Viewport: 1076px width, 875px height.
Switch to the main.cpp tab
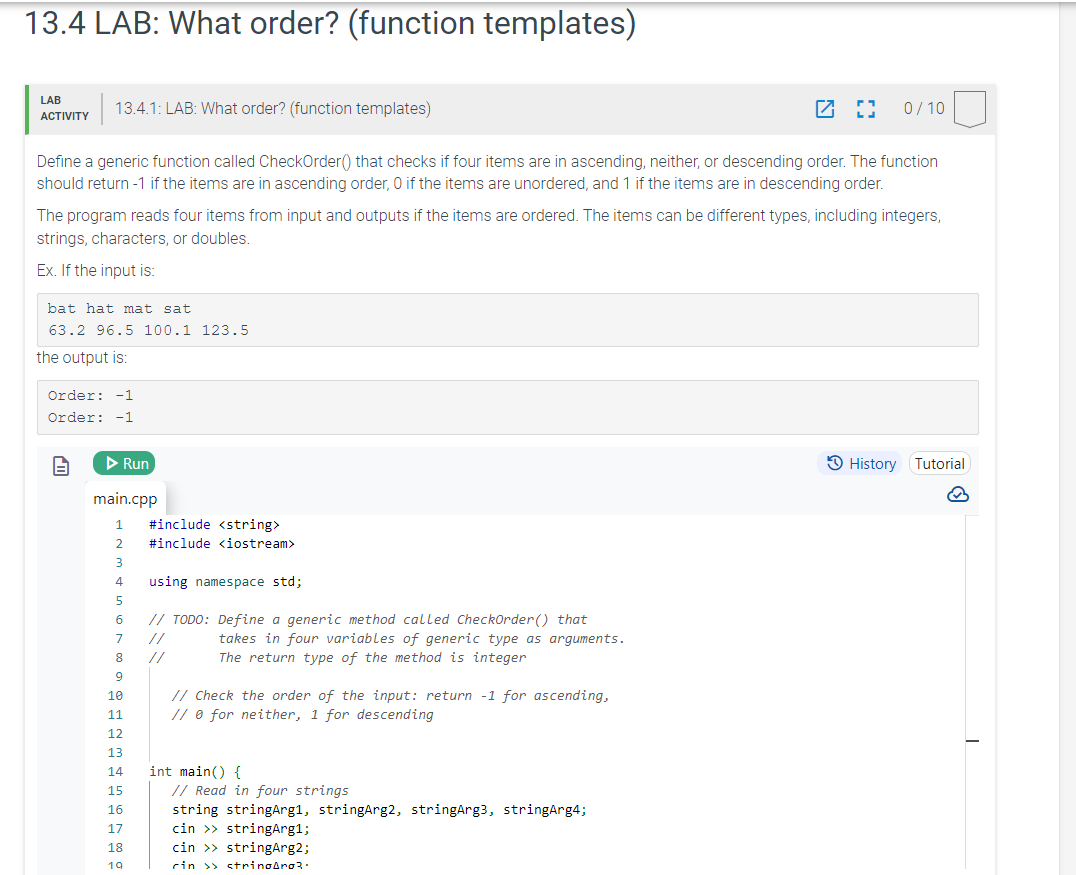pyautogui.click(x=124, y=498)
